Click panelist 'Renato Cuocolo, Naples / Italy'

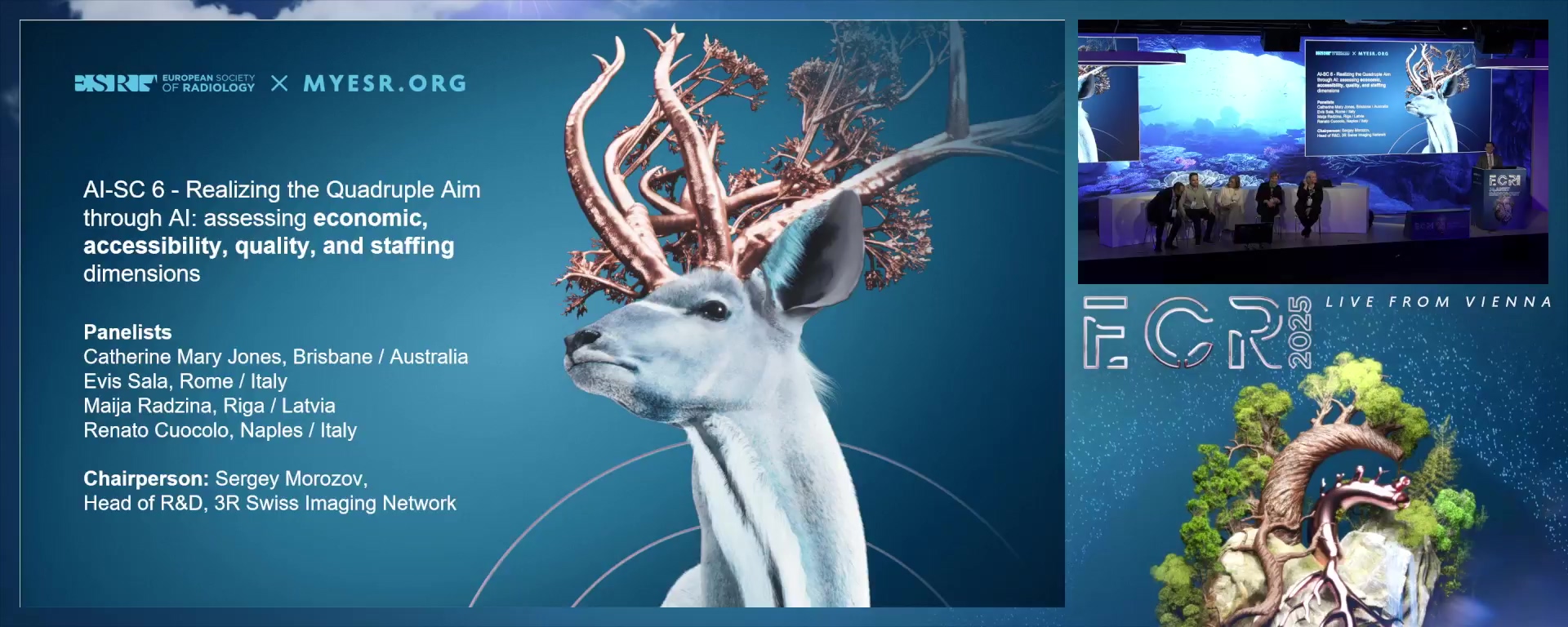coord(220,430)
